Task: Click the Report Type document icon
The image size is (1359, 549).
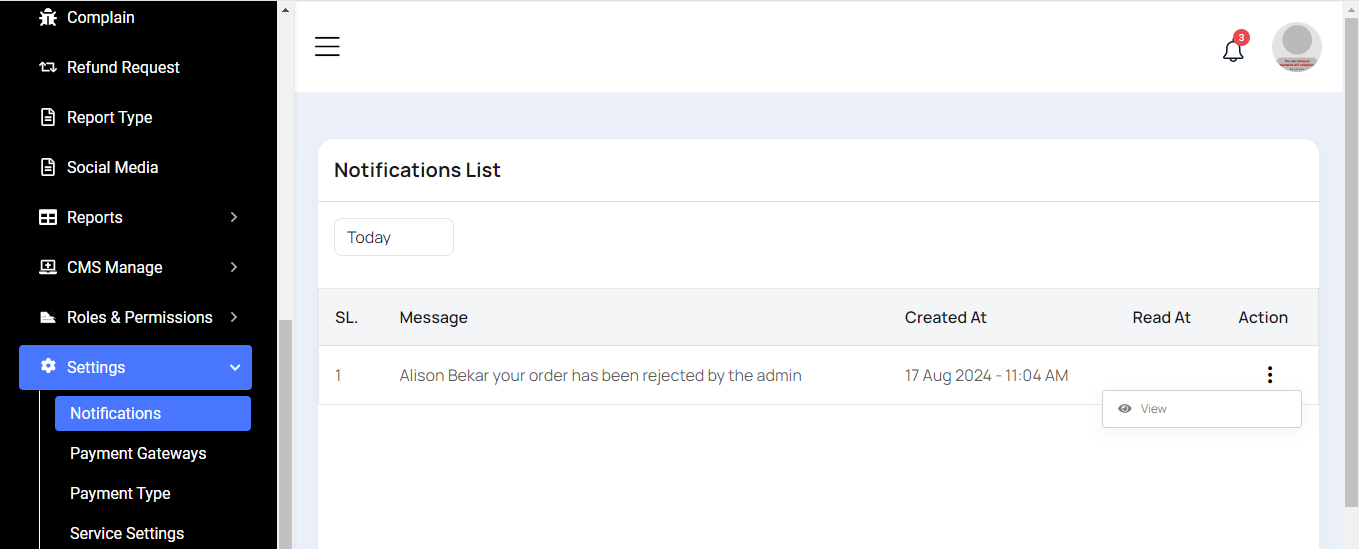Action: click(x=47, y=117)
